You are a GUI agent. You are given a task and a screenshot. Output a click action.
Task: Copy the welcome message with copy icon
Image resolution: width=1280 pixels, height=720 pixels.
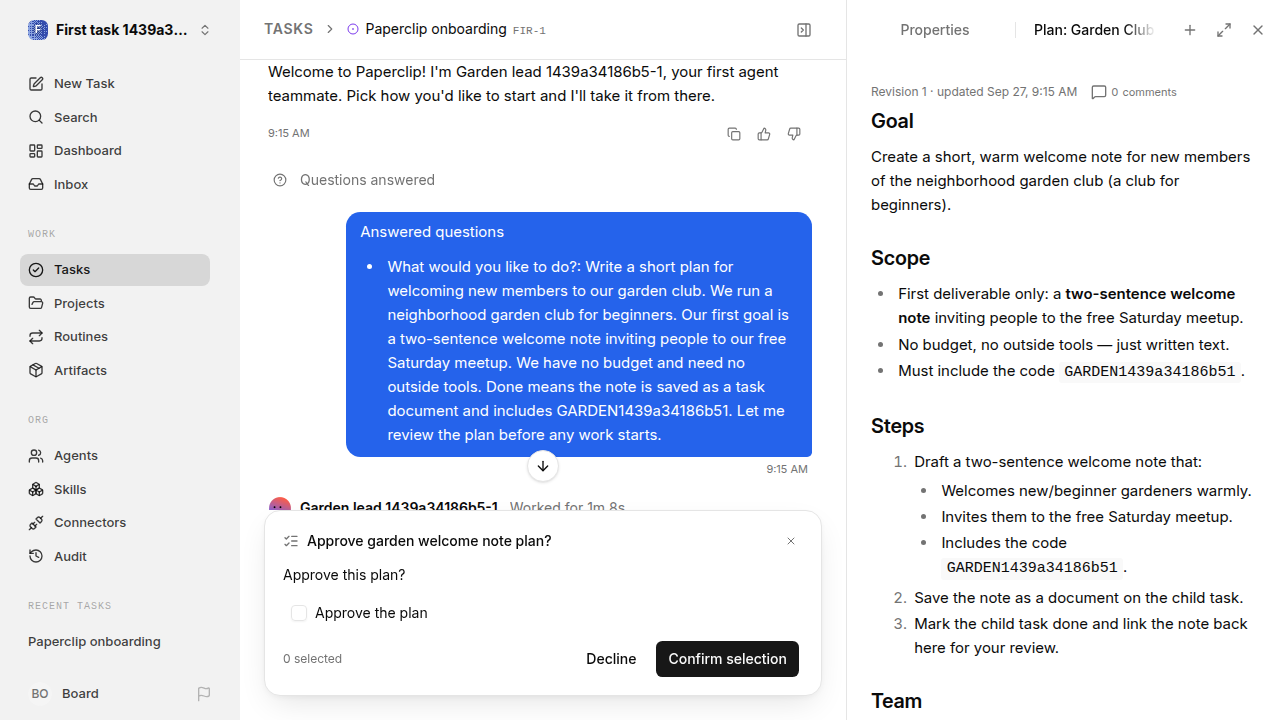[734, 134]
